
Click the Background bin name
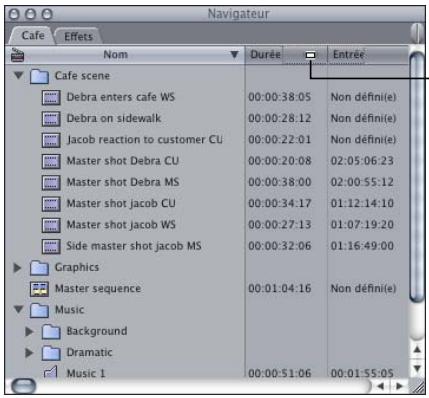tap(97, 331)
